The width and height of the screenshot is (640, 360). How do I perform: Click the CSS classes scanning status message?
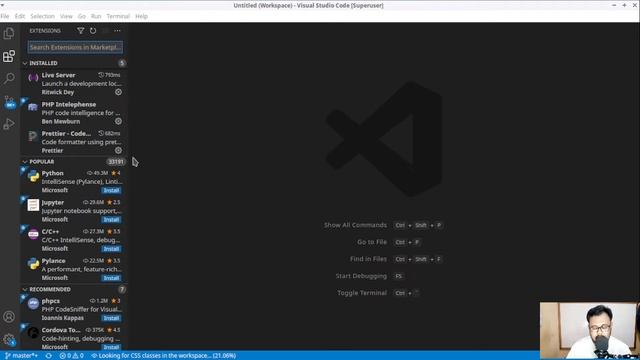click(x=163, y=356)
